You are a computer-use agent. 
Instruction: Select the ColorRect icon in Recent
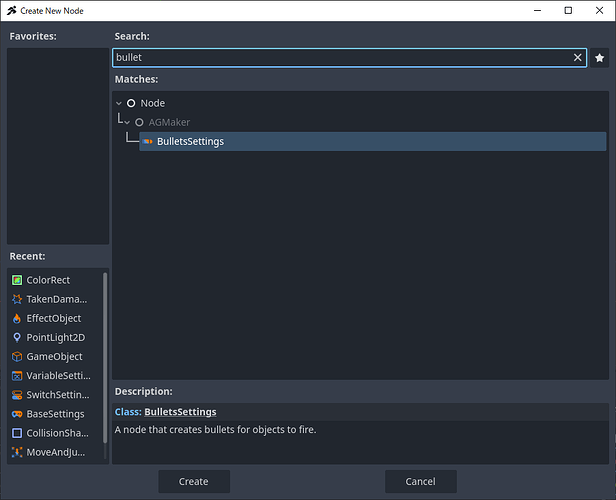[17, 280]
